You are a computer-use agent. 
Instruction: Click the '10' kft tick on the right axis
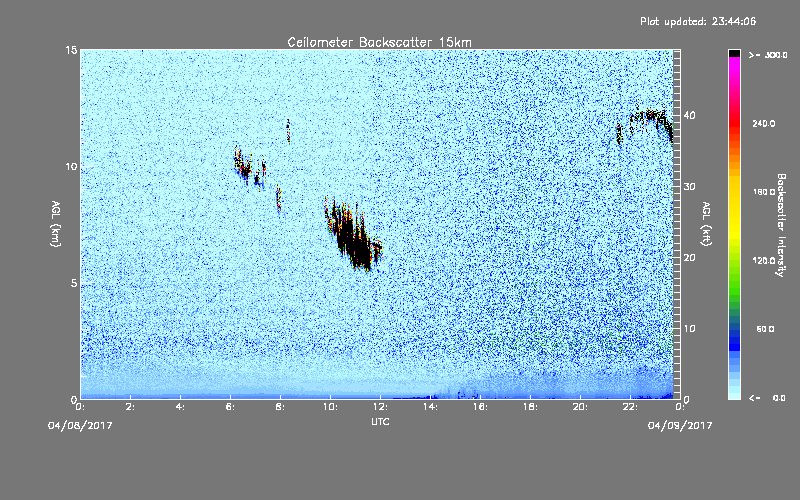click(689, 329)
